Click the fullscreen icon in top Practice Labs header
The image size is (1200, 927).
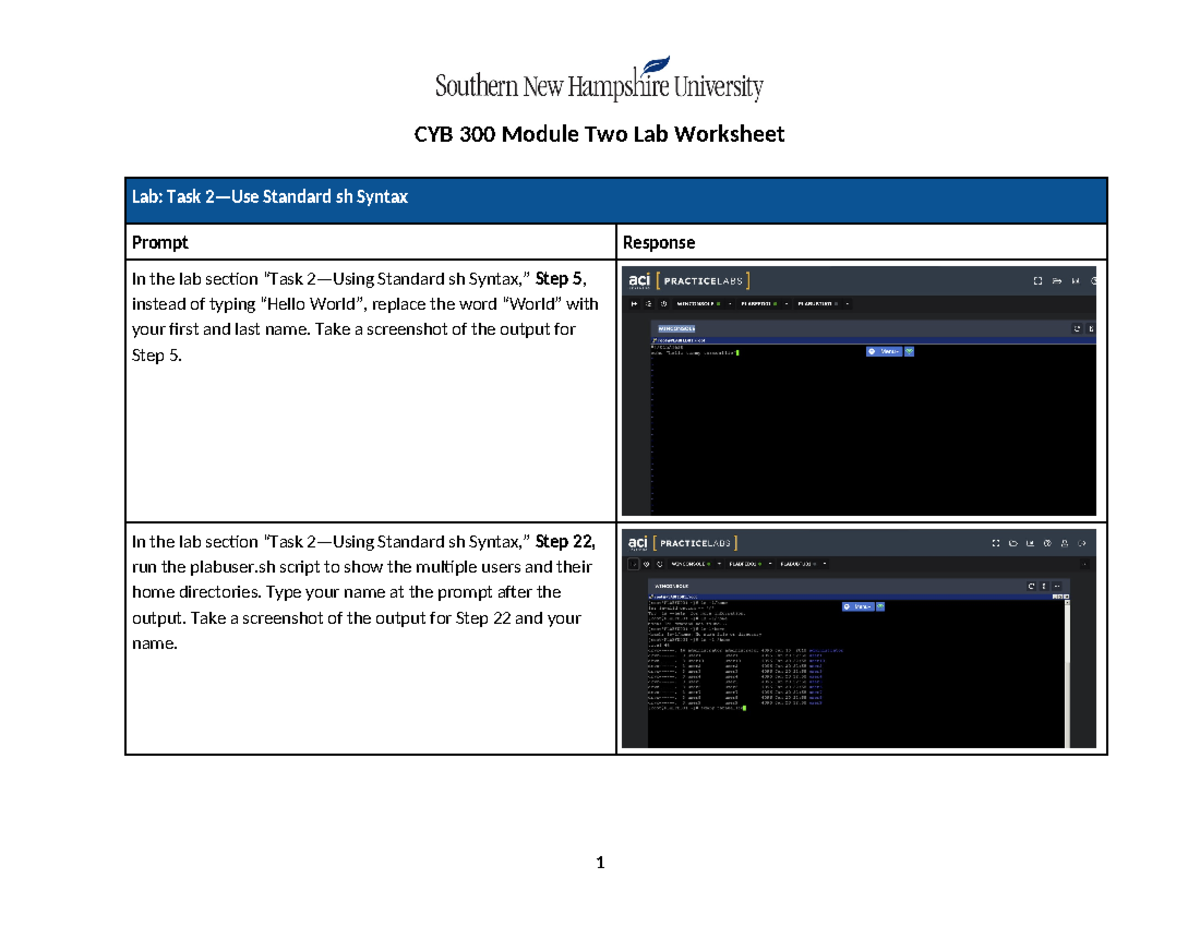[1038, 280]
